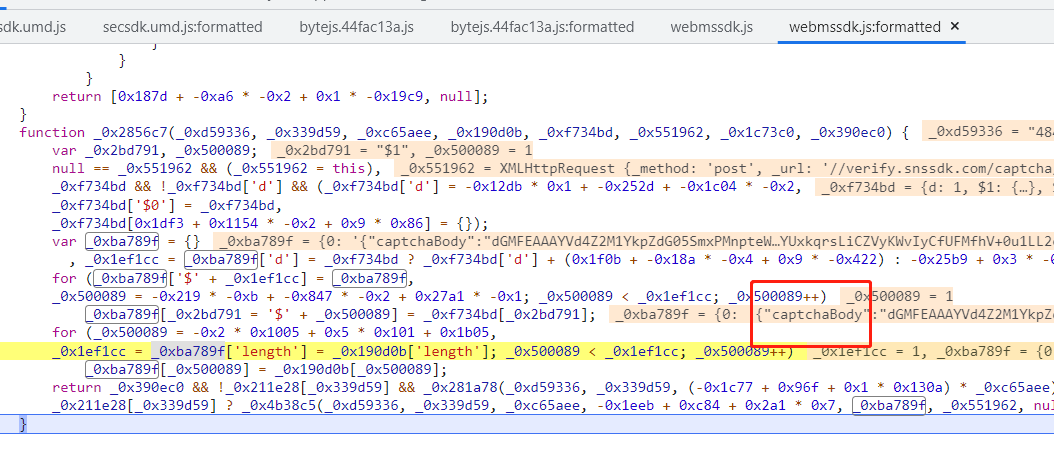
Task: Switch to the secsdk.umd.js:formatted tab
Action: point(182,27)
